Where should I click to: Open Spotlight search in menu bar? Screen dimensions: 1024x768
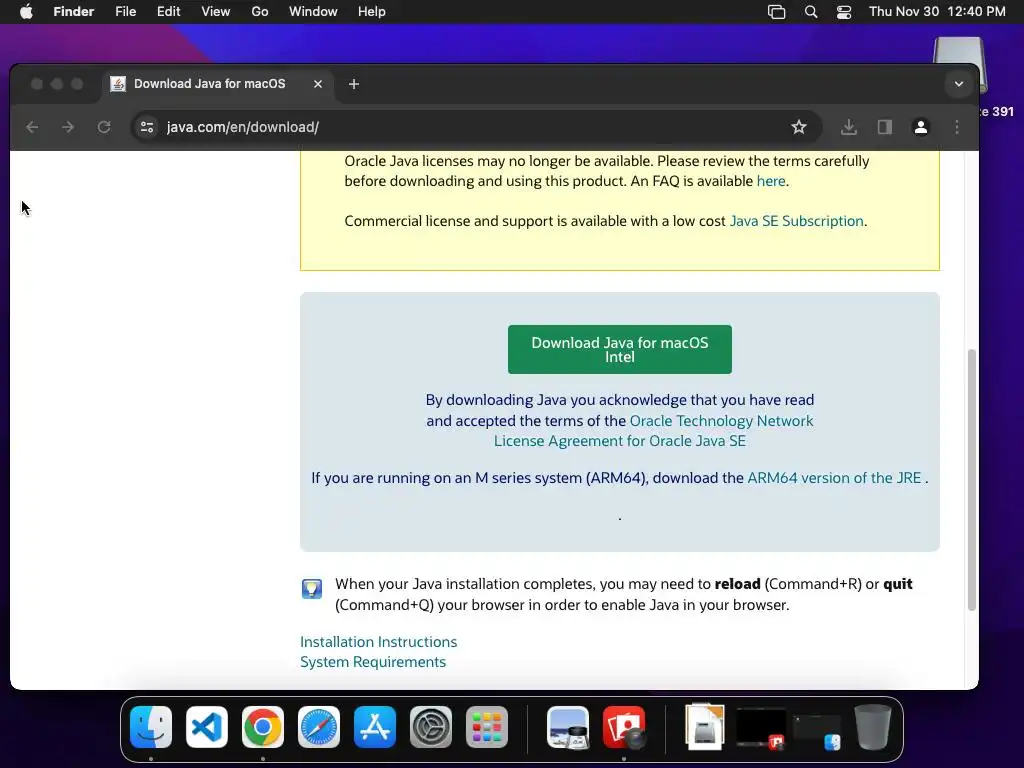click(x=810, y=12)
